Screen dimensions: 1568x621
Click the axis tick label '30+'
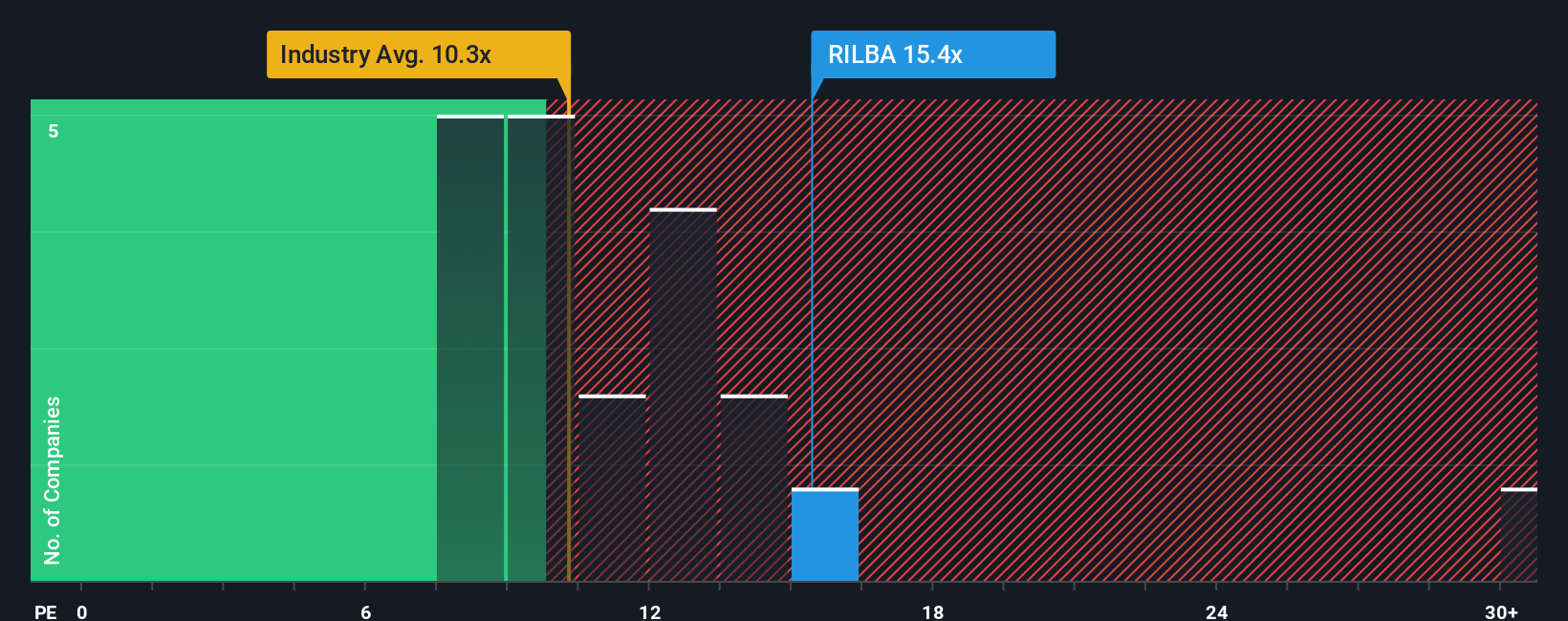click(x=1501, y=612)
